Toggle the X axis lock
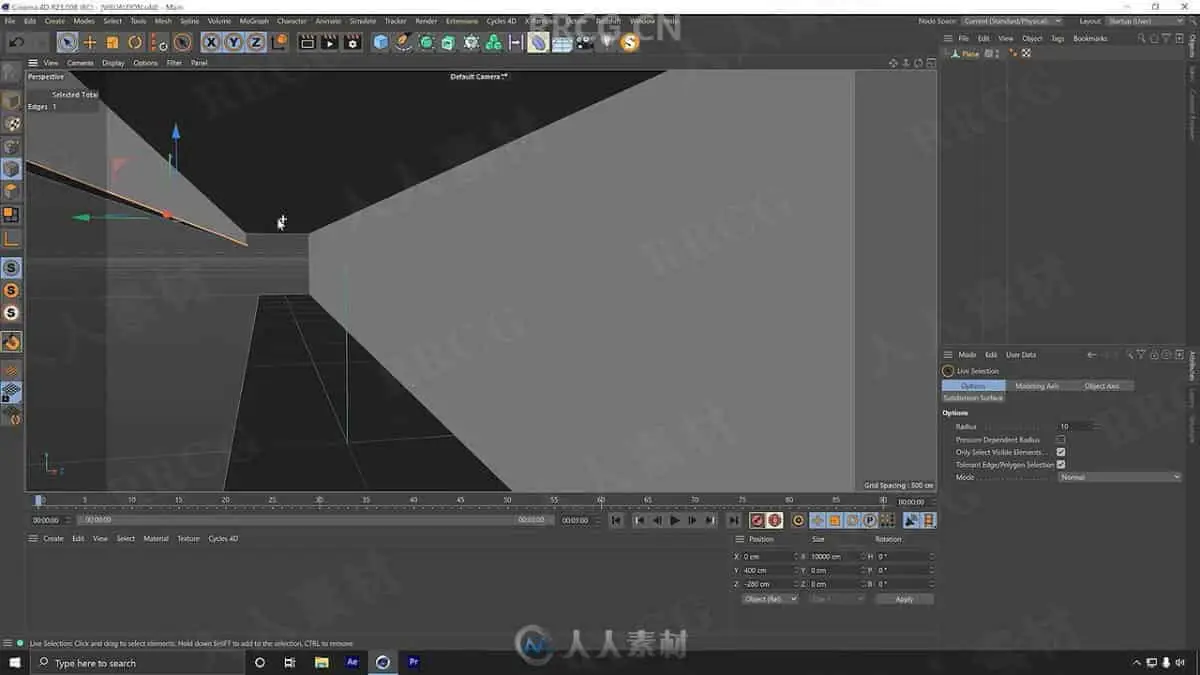 [211, 42]
